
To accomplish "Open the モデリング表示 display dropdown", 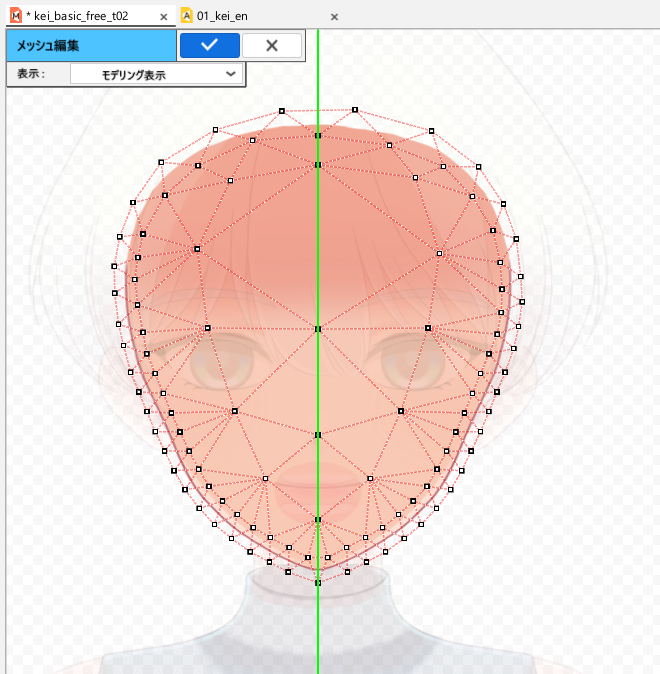I will click(155, 75).
